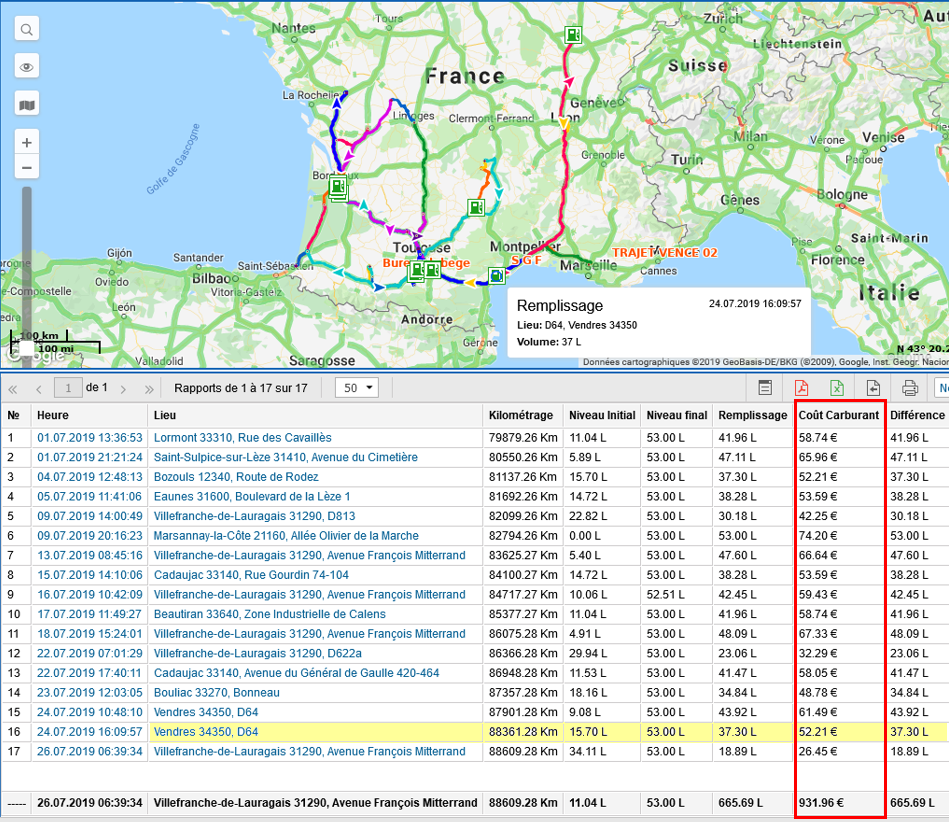Open Cadaujac 33140, Rue Gourdin 74-104
The height and width of the screenshot is (822, 949).
pos(251,575)
